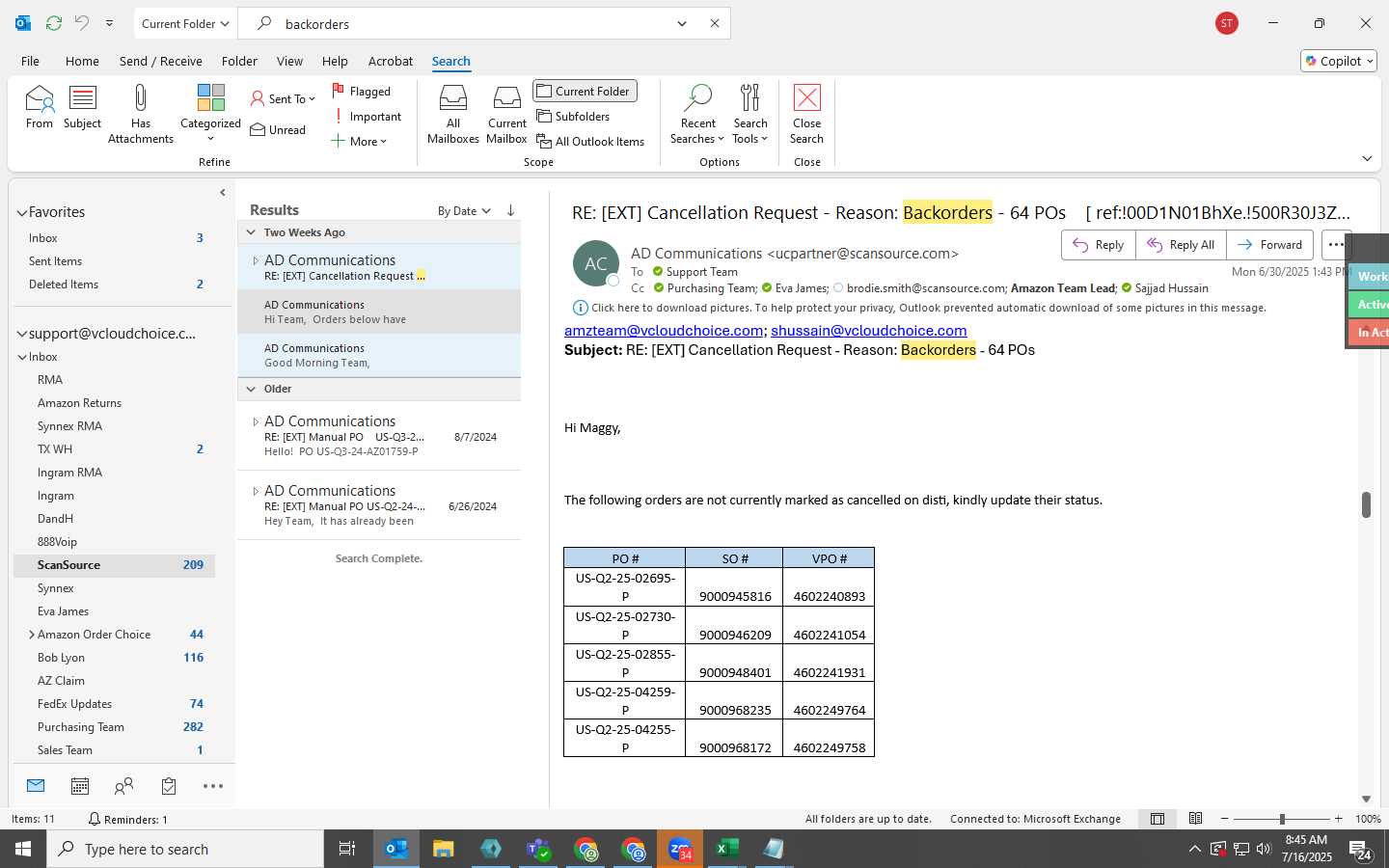Viewport: 1389px width, 868px height.
Task: Click the zoom out minus button
Action: coord(1225,819)
